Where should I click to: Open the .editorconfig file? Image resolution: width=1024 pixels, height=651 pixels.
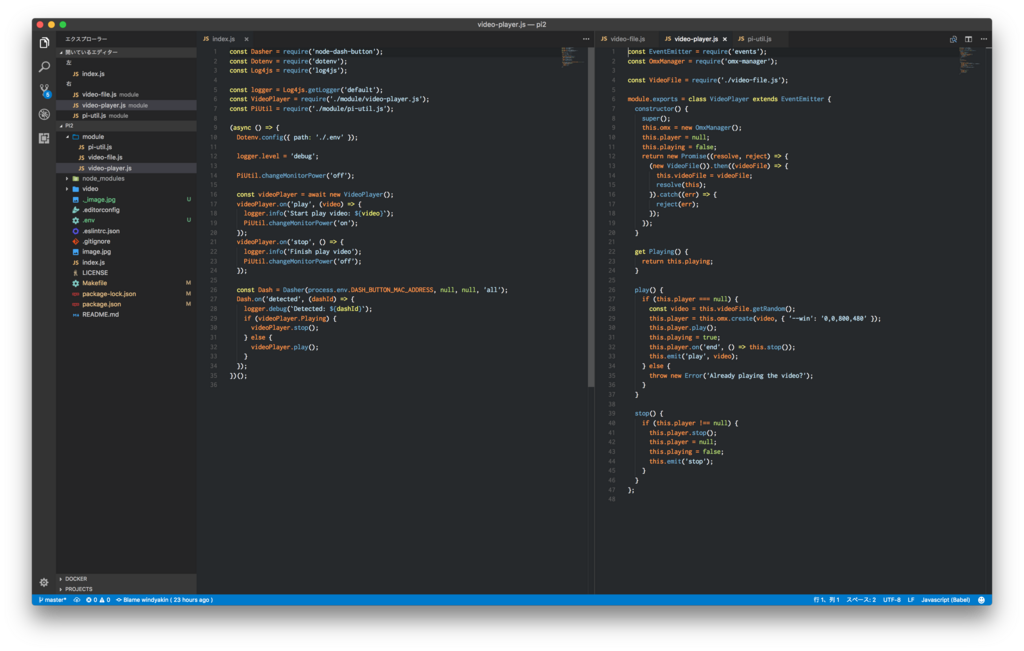pos(126,210)
